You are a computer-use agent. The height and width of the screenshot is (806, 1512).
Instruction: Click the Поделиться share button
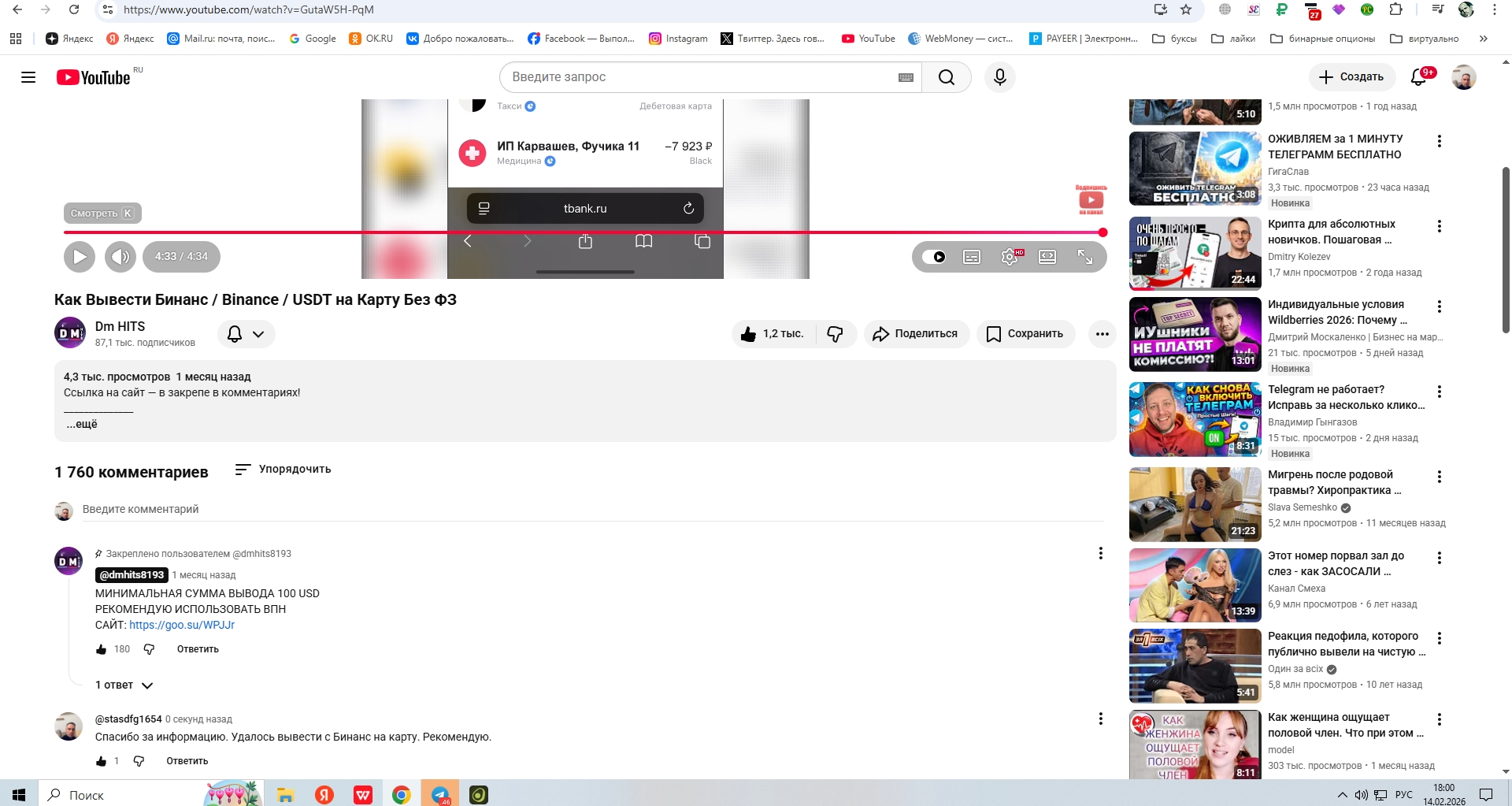[915, 334]
